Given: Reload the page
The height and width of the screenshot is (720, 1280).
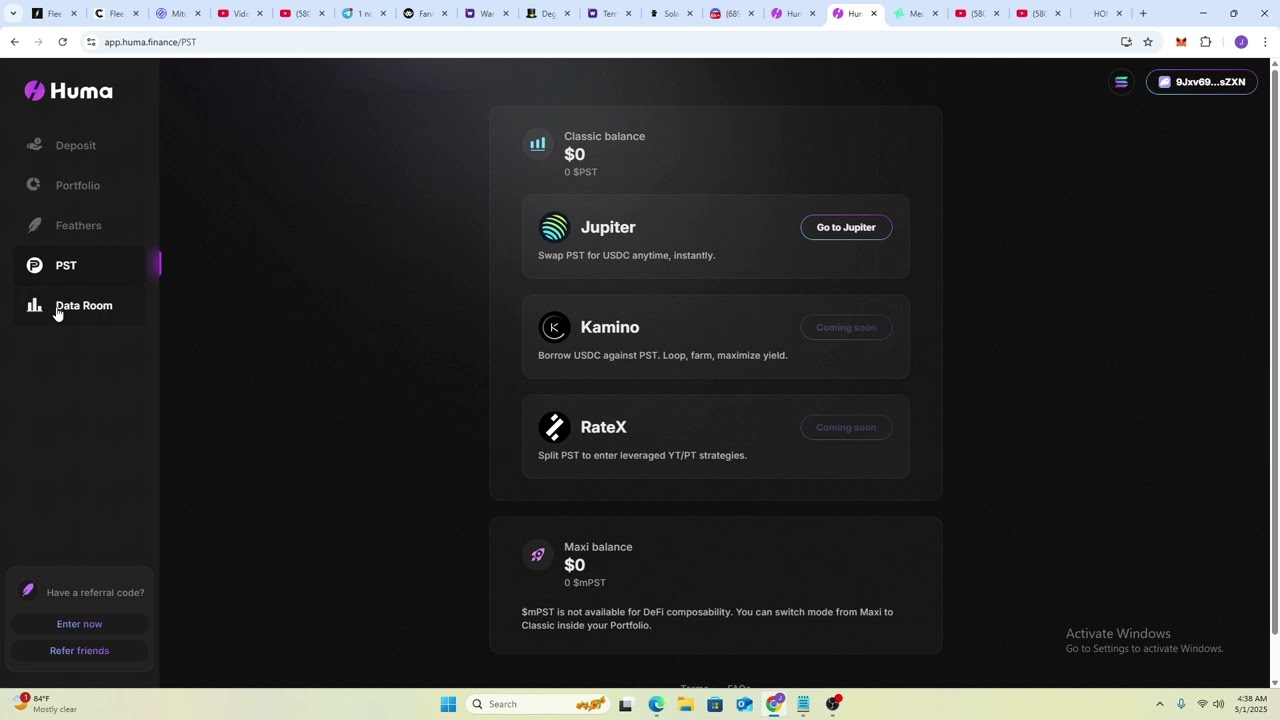Looking at the screenshot, I should [62, 42].
